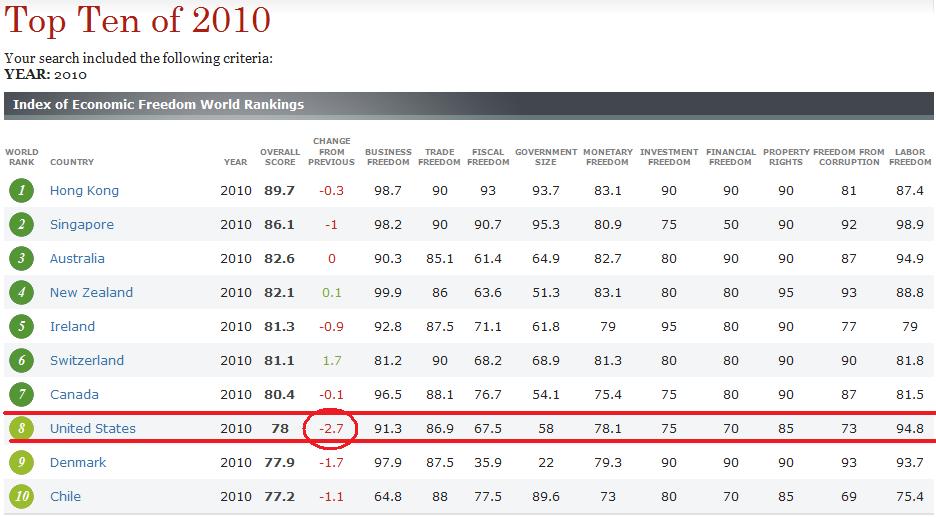Image resolution: width=936 pixels, height=517 pixels.
Task: Click Ireland's investment freedom value 95
Action: tap(669, 327)
